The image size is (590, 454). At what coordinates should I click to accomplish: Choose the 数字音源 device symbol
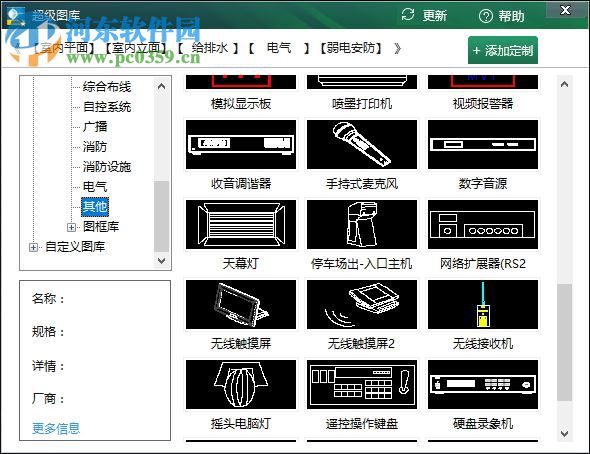(483, 144)
